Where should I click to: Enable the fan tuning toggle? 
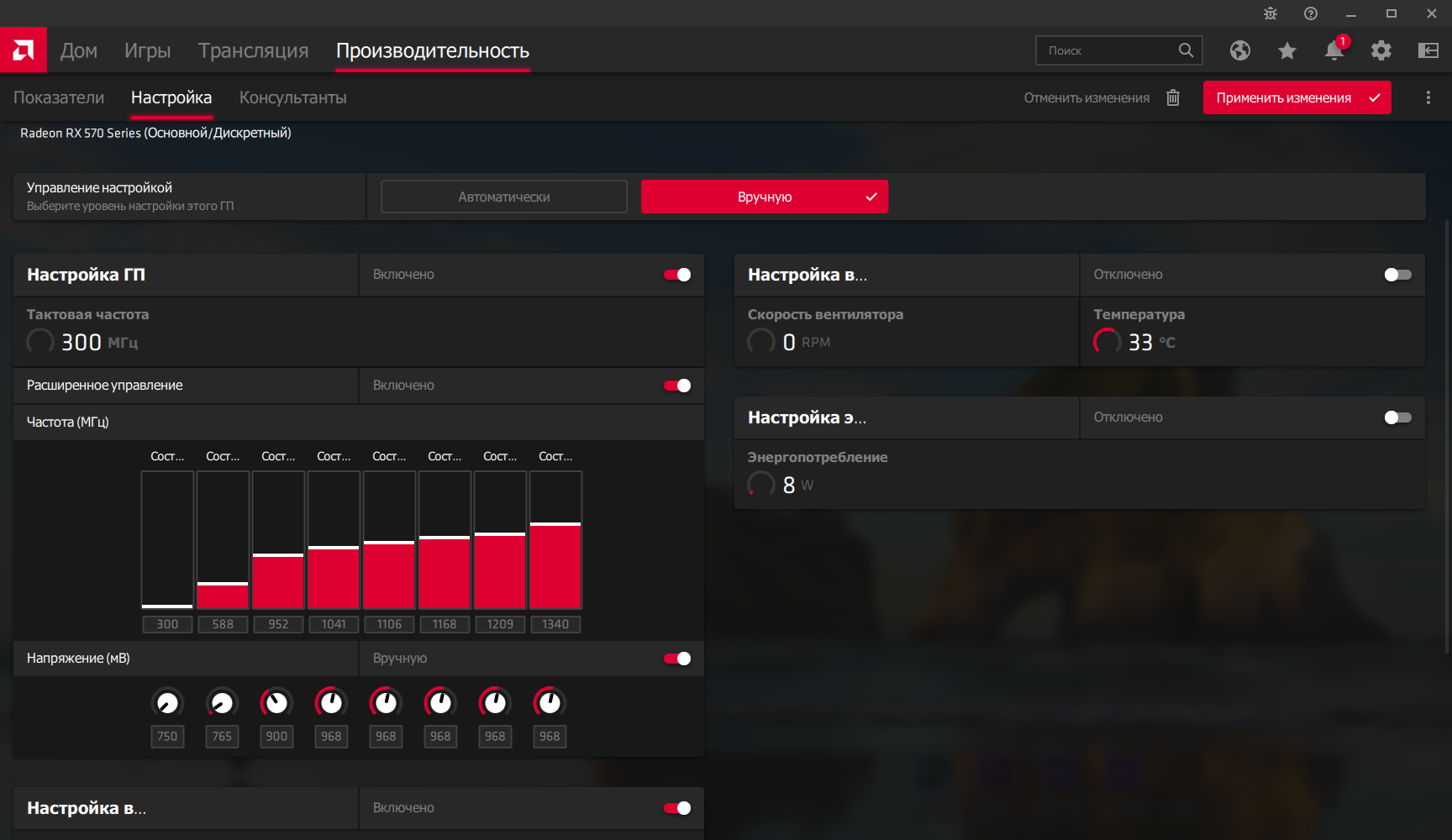pos(1397,275)
